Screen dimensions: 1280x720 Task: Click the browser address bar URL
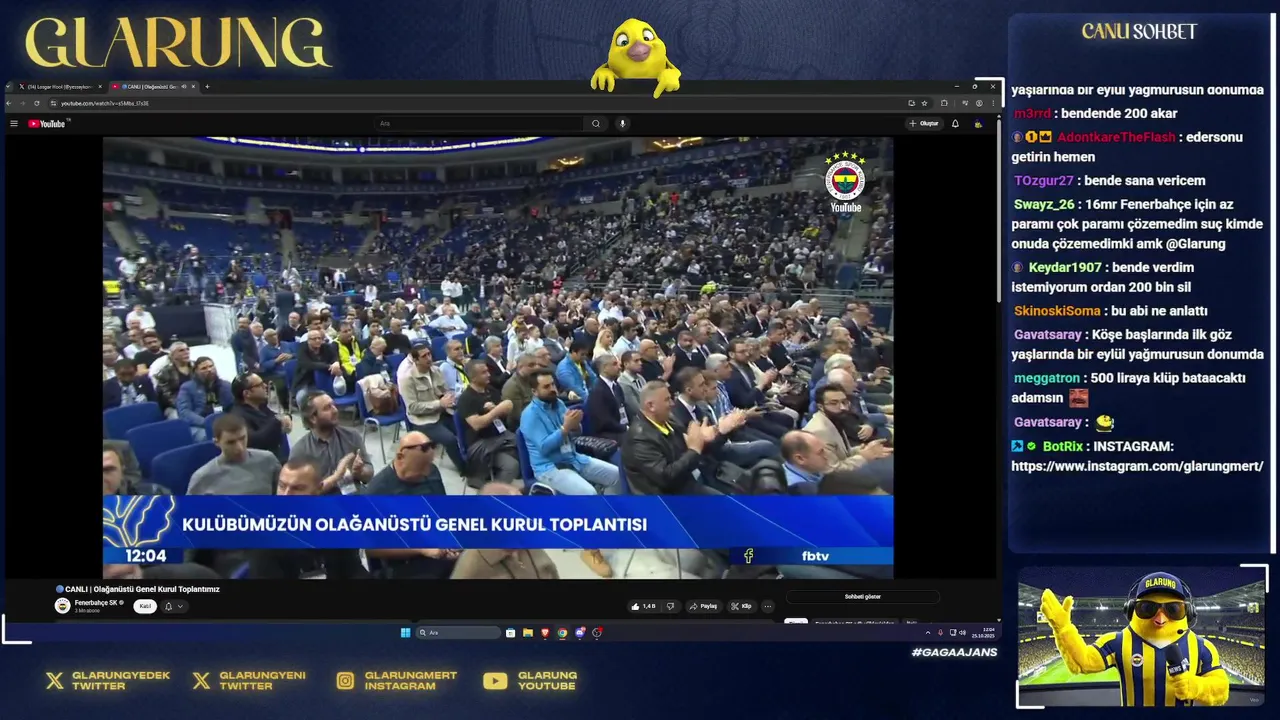[104, 104]
